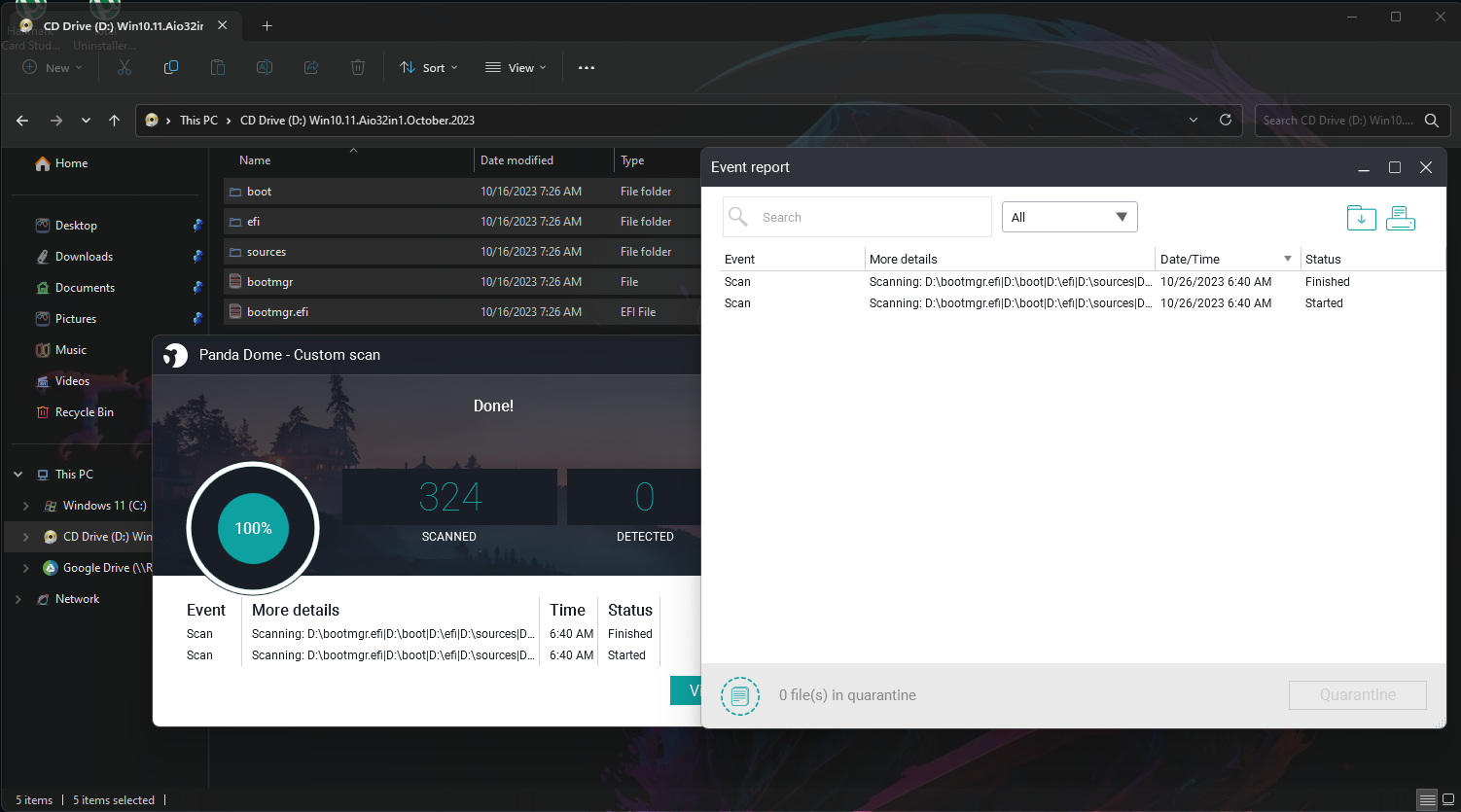Click the 100% scan progress circle
Image resolution: width=1461 pixels, height=812 pixels.
pos(253,528)
